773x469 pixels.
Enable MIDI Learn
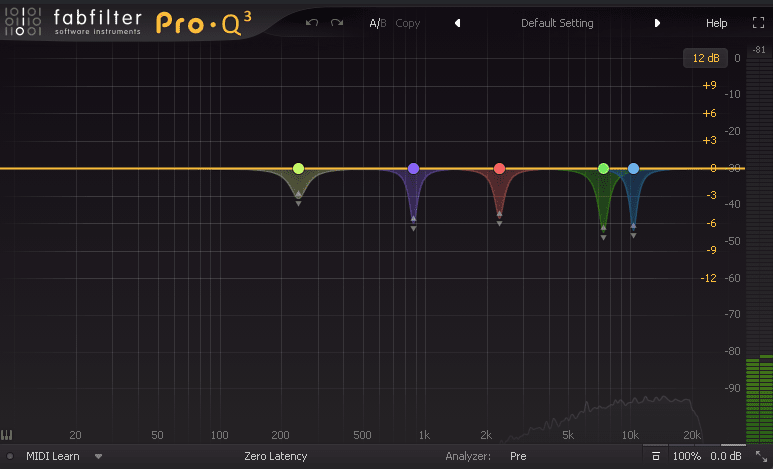pyautogui.click(x=53, y=456)
